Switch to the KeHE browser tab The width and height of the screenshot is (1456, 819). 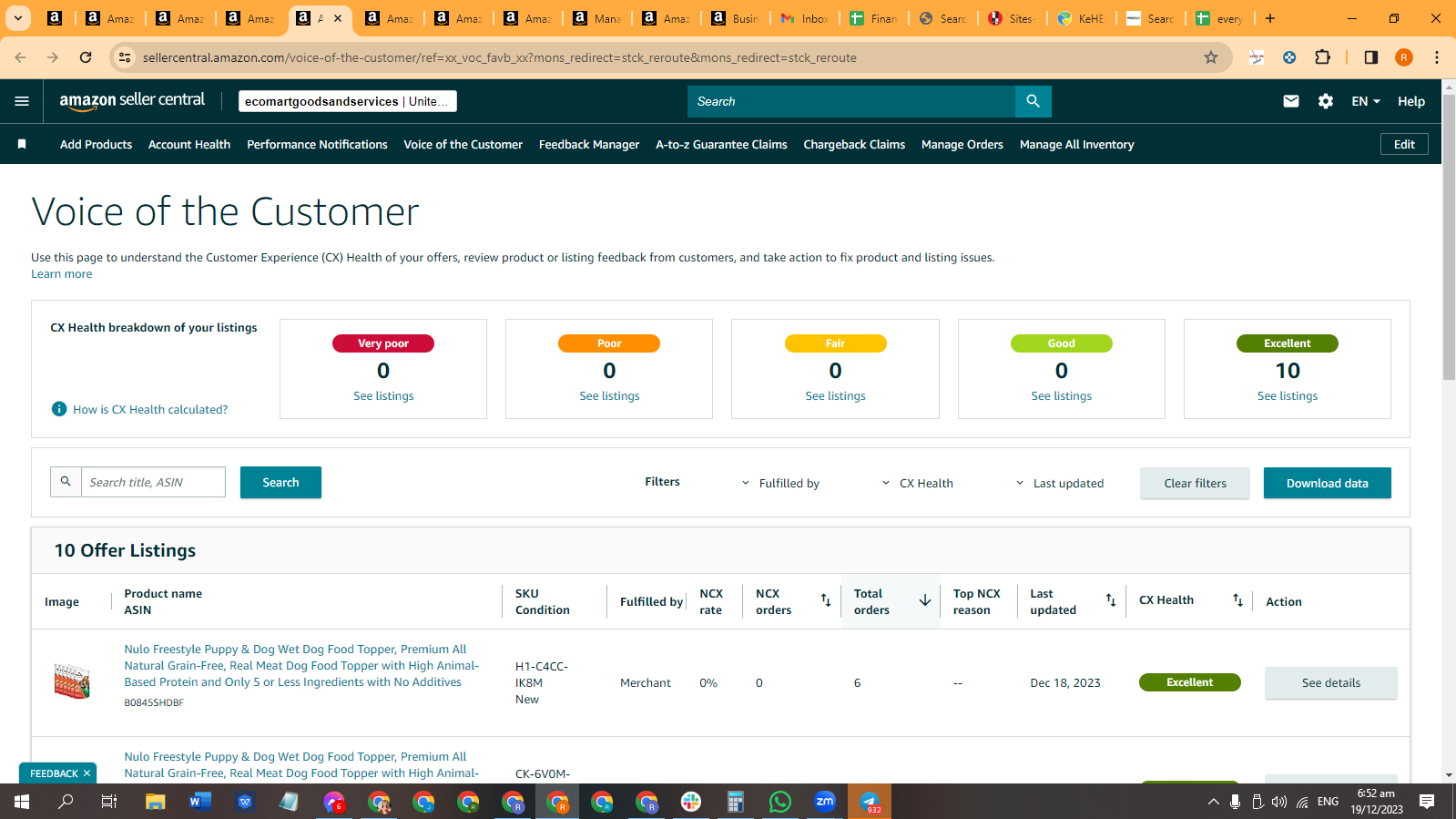[x=1081, y=18]
